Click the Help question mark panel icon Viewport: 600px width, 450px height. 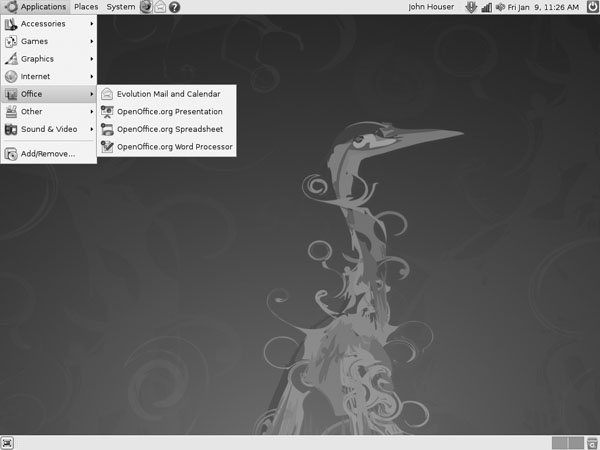point(175,7)
